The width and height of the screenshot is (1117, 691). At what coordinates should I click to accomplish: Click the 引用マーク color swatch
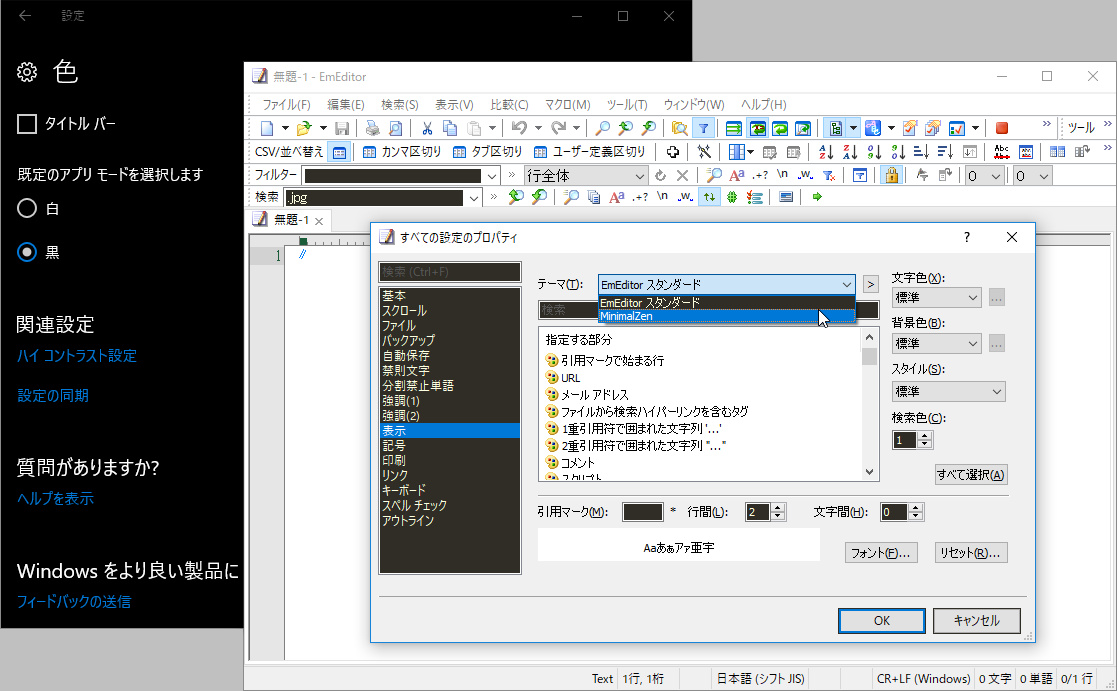pyautogui.click(x=641, y=511)
